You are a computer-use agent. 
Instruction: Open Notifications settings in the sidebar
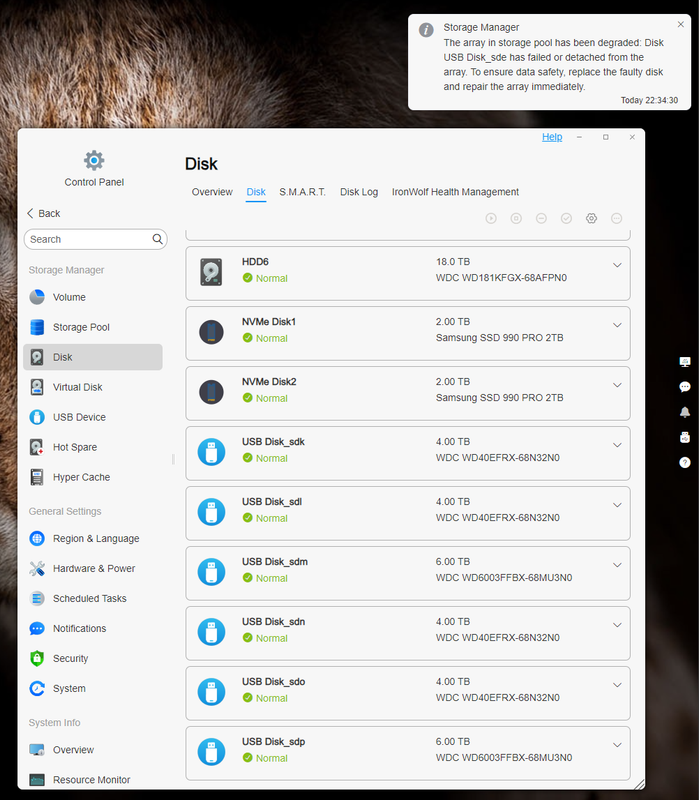click(x=93, y=629)
